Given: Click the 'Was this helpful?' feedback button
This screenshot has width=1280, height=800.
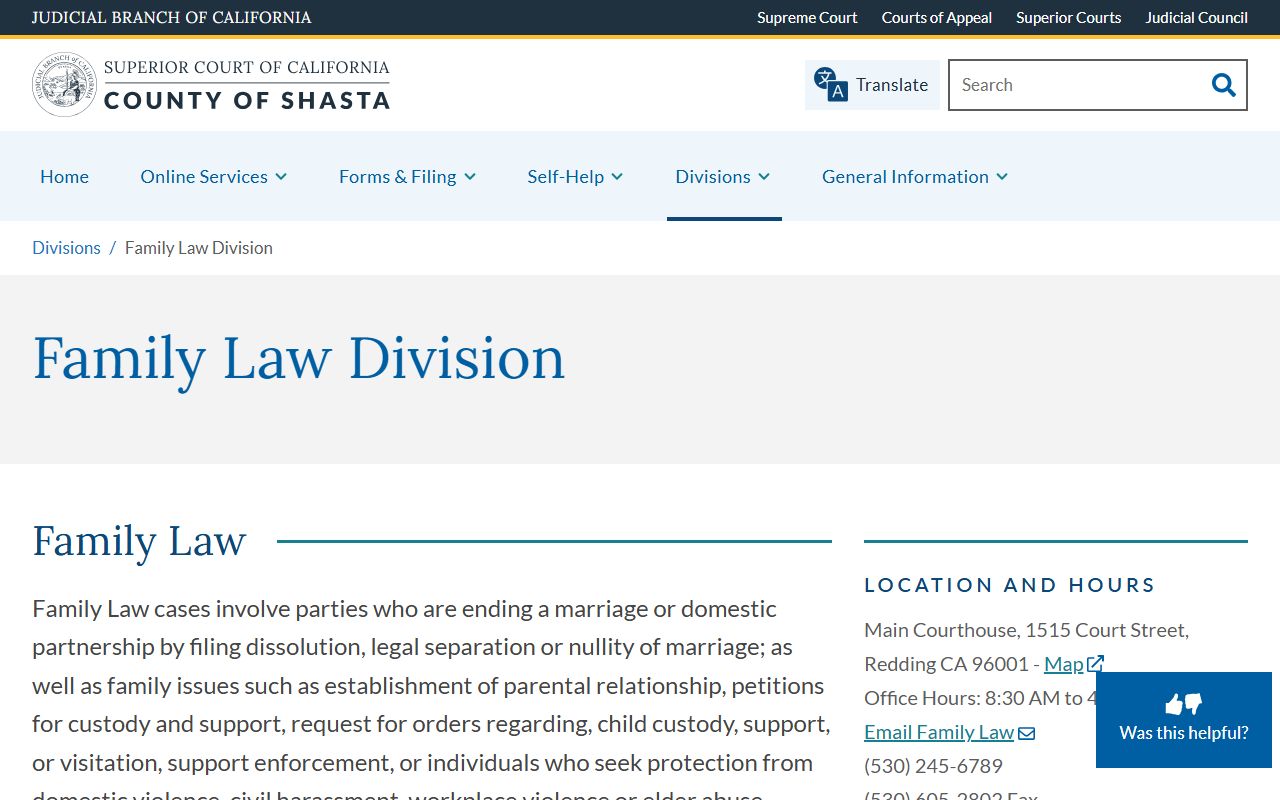Looking at the screenshot, I should (1184, 720).
